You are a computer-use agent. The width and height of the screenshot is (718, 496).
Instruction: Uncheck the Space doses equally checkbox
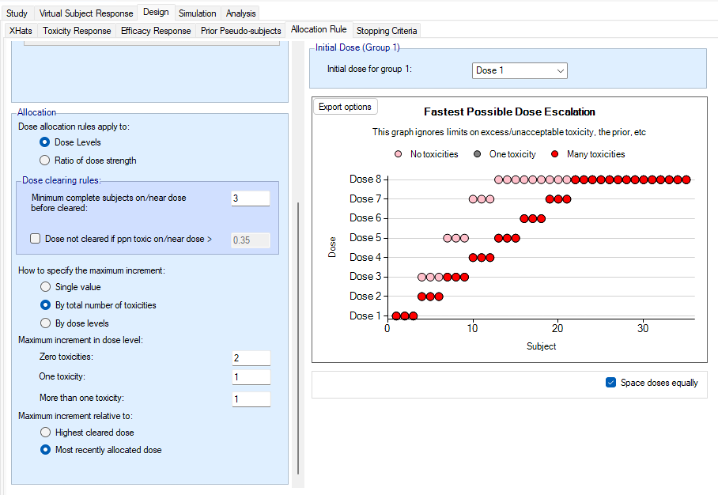tap(611, 382)
